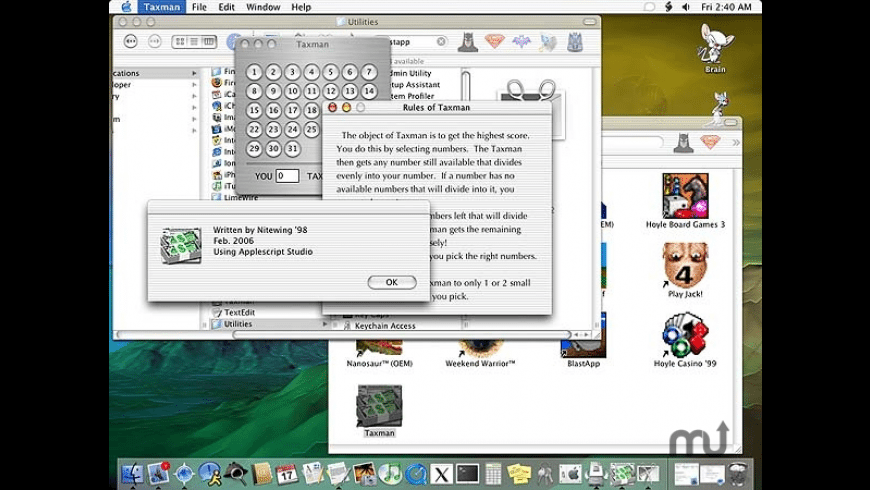Image resolution: width=870 pixels, height=490 pixels.
Task: Toggle the Utilities window toolbar pill button
Action: point(590,22)
